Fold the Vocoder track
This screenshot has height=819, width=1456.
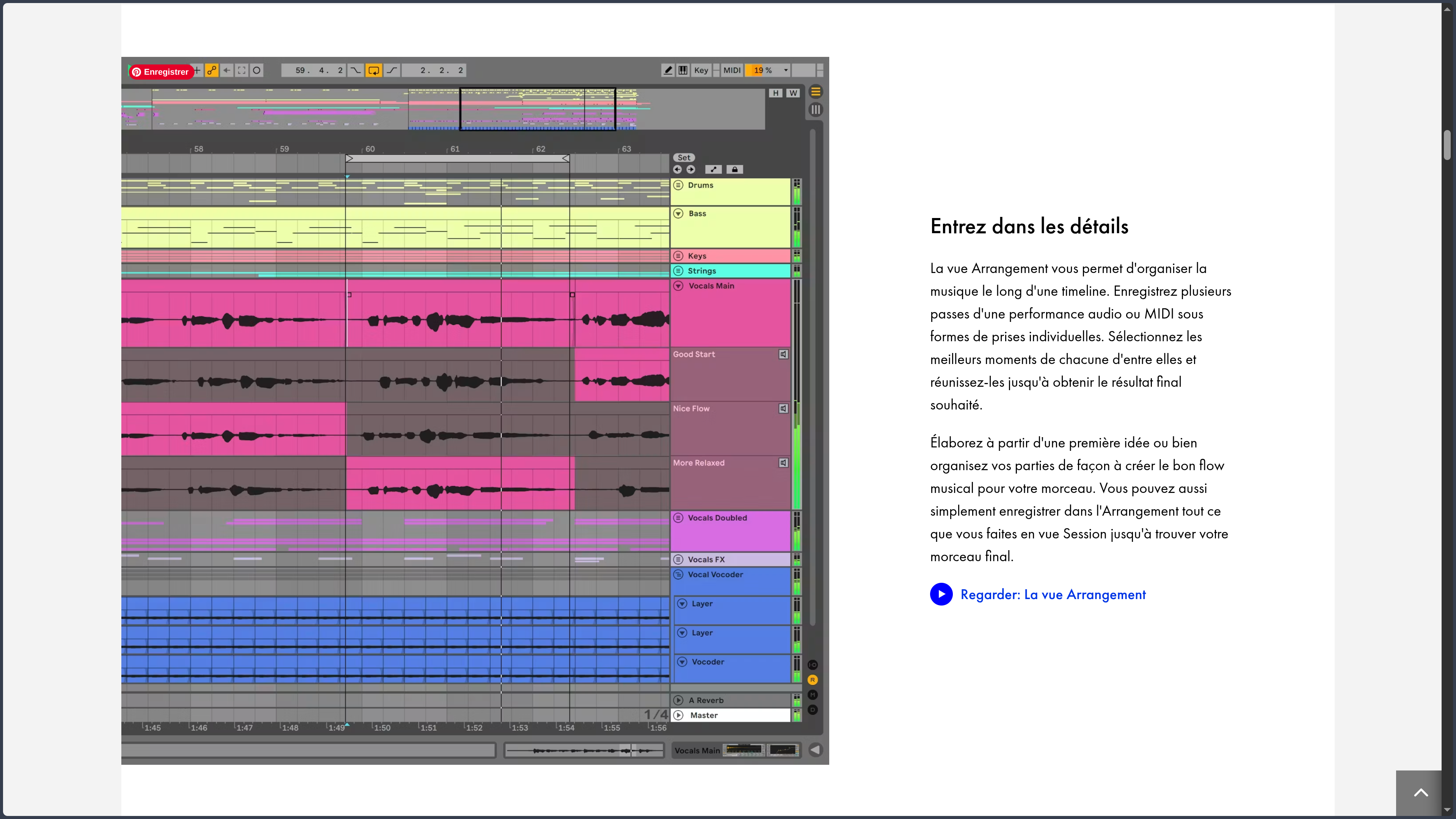pyautogui.click(x=682, y=662)
